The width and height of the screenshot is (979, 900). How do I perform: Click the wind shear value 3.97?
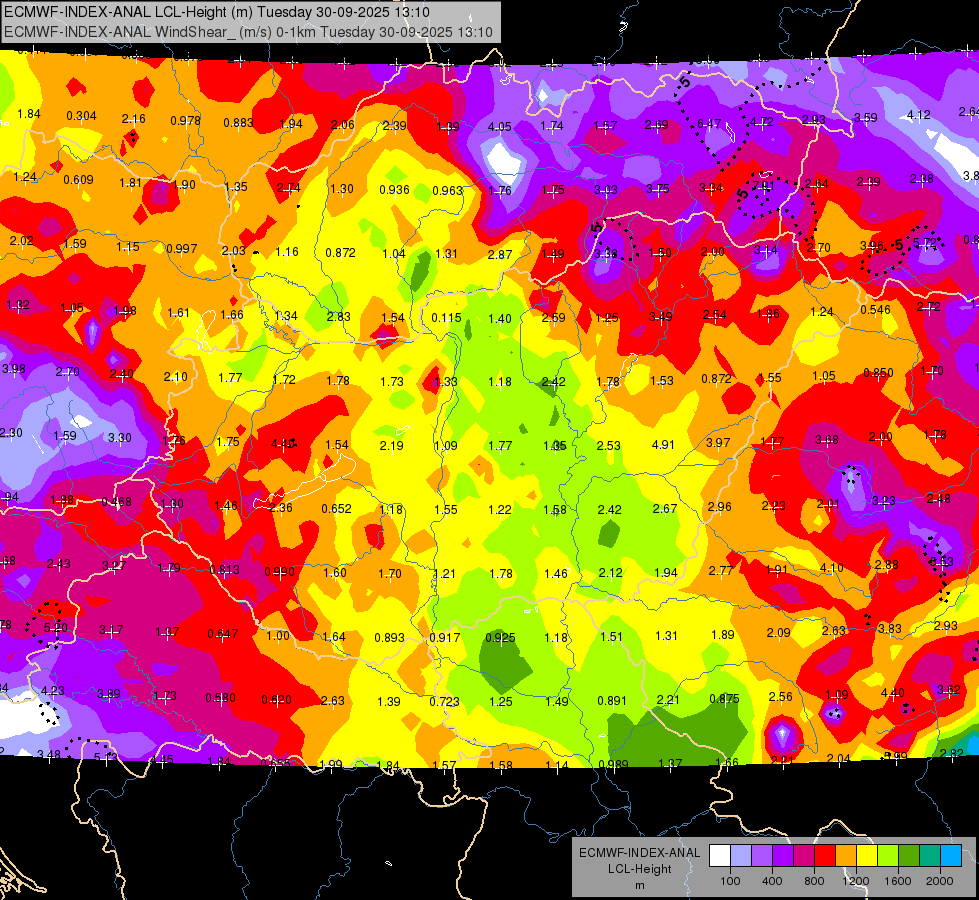coord(718,443)
